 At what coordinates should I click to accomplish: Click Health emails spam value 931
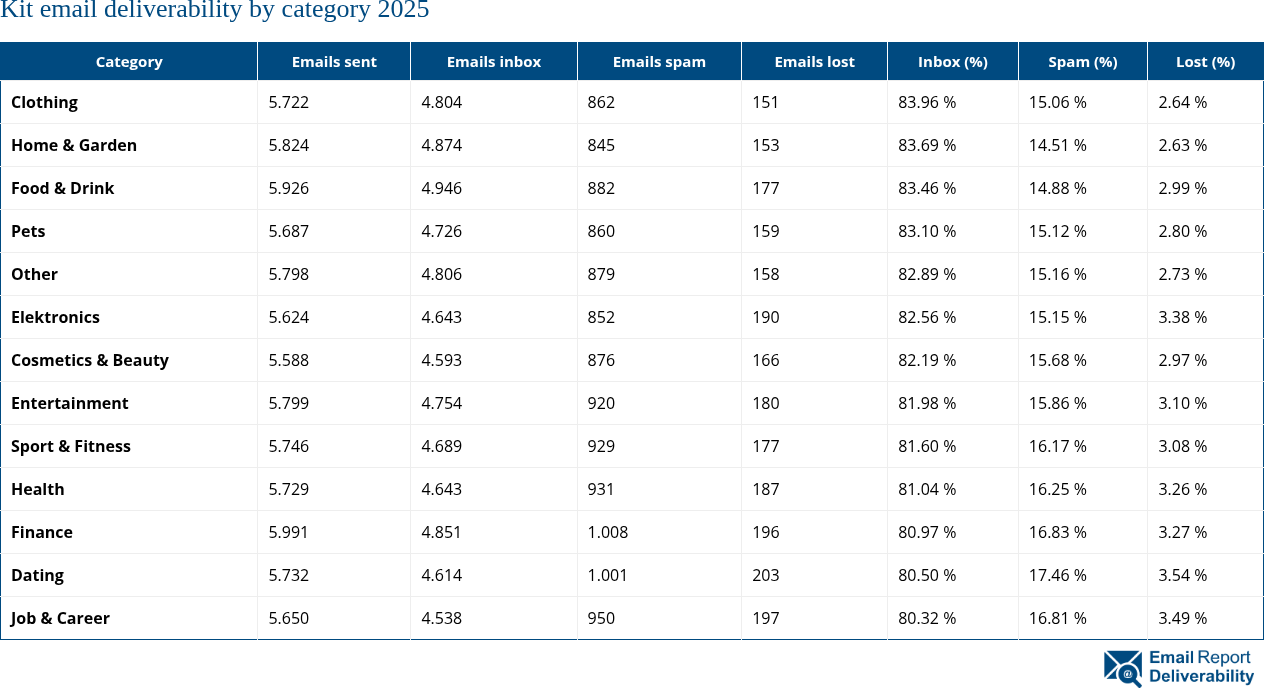click(602, 489)
